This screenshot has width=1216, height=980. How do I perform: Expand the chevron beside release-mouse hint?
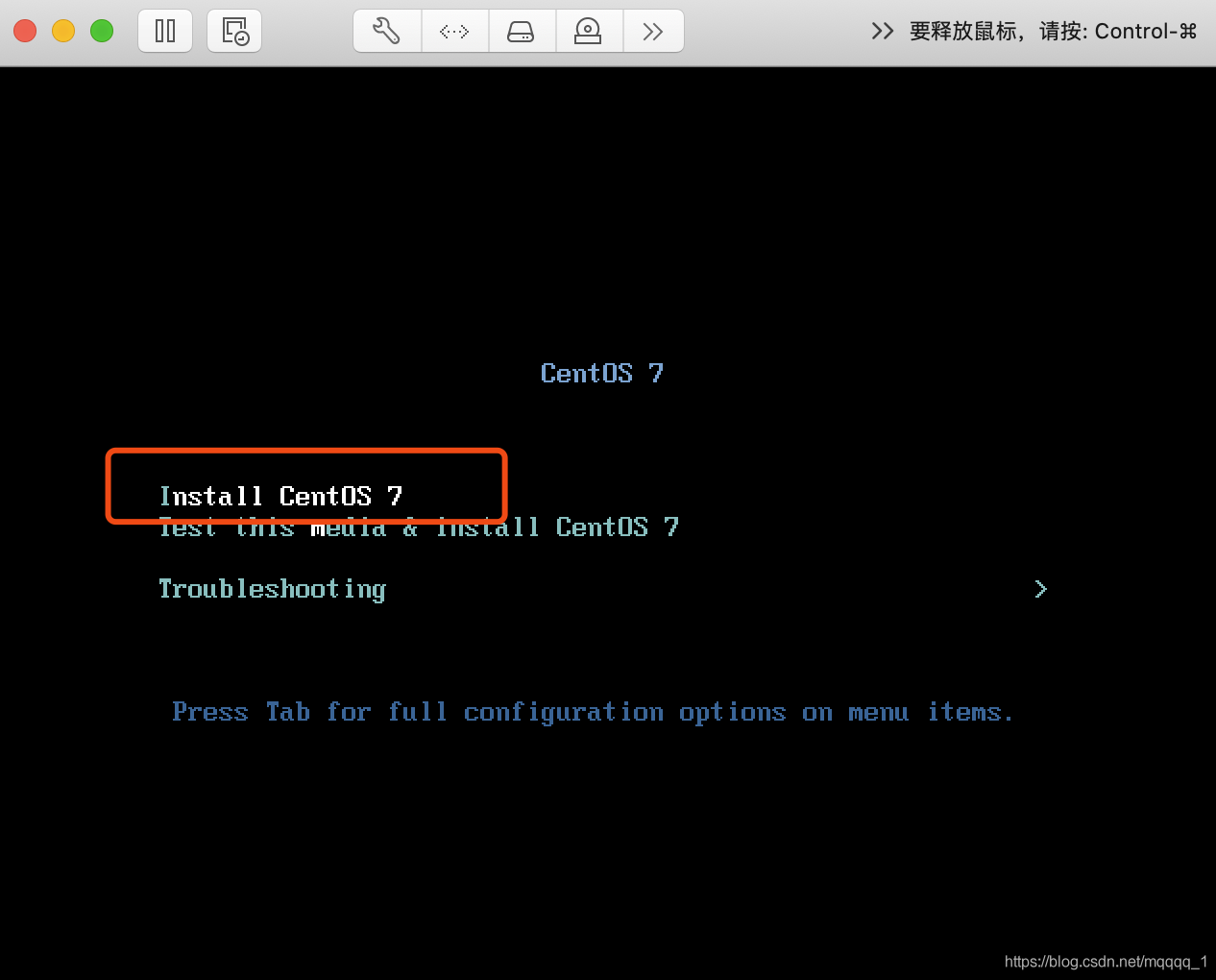[x=882, y=31]
